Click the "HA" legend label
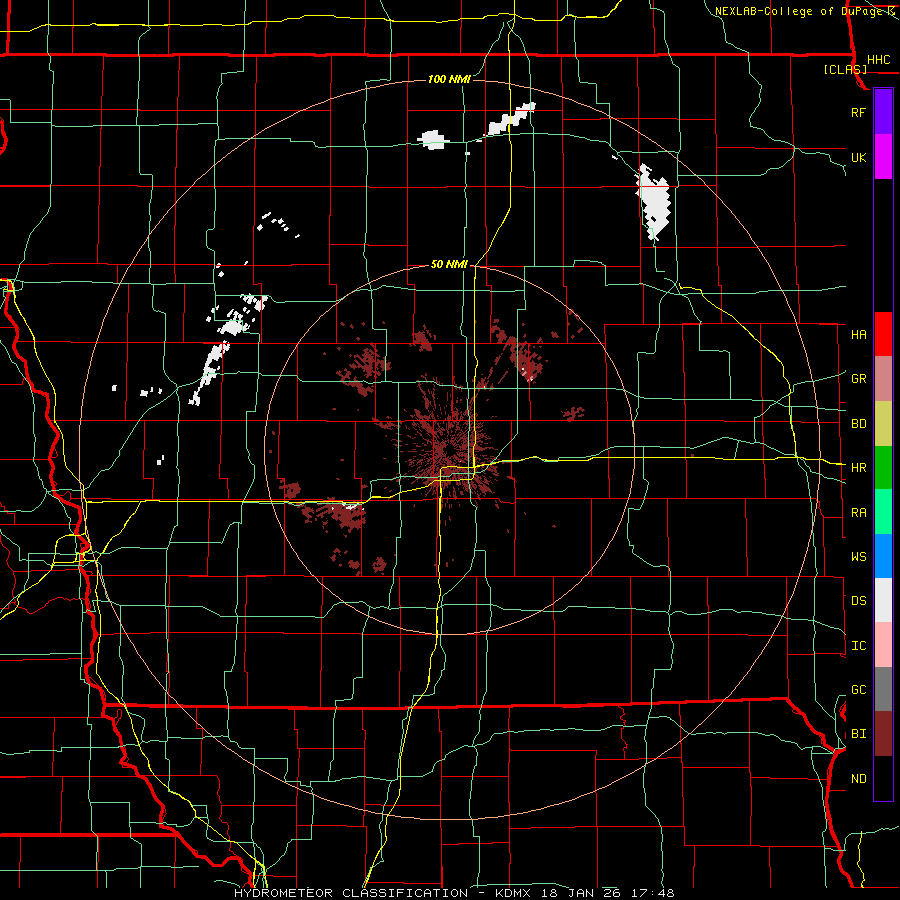900x900 pixels. [x=859, y=334]
